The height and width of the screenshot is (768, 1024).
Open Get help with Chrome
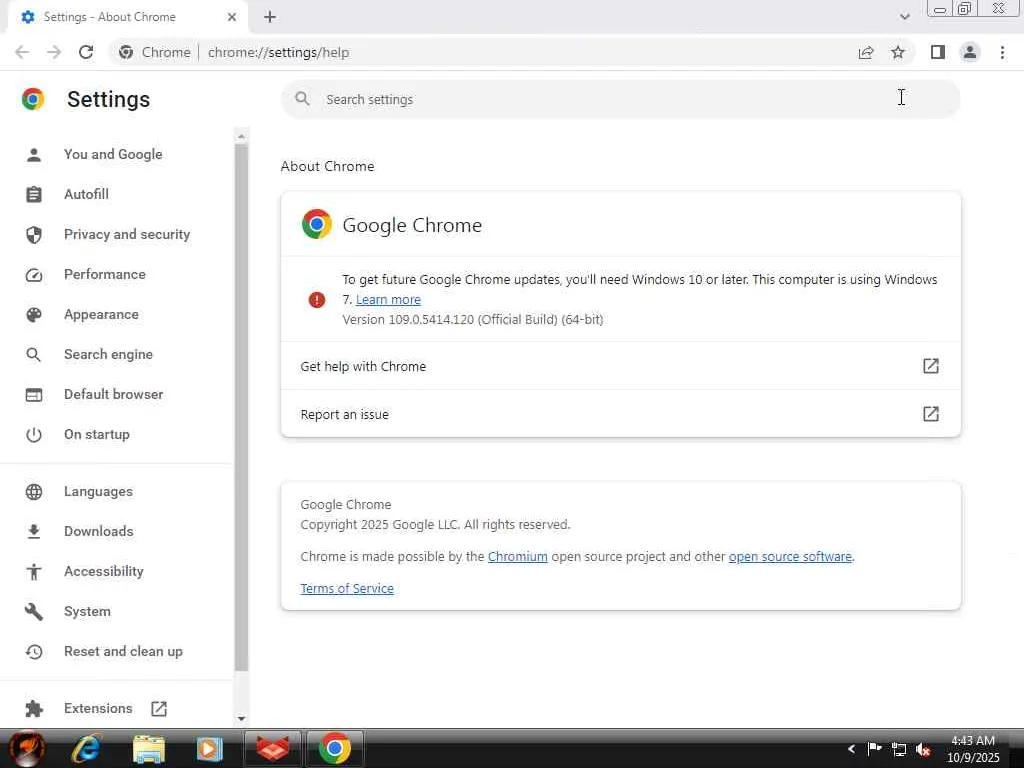tap(620, 366)
